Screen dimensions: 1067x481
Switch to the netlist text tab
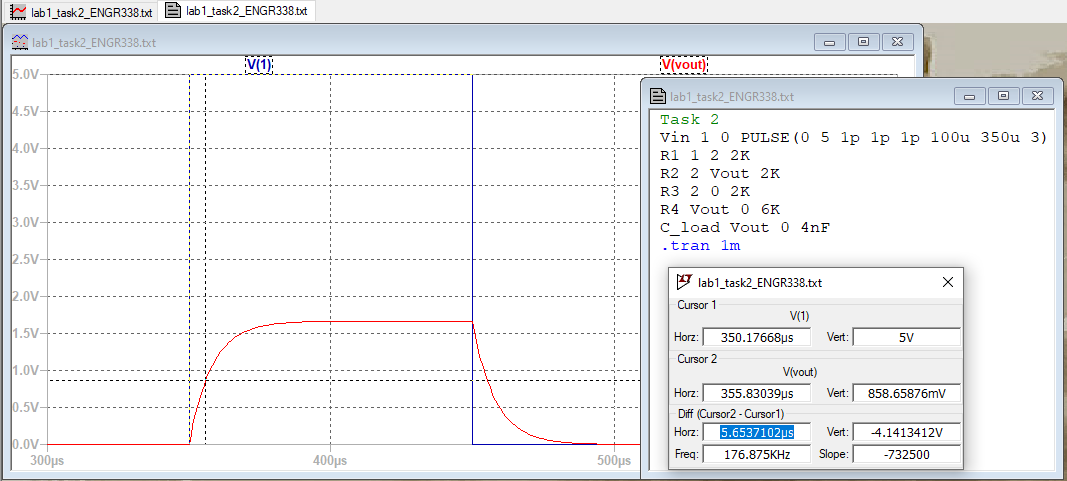[237, 12]
